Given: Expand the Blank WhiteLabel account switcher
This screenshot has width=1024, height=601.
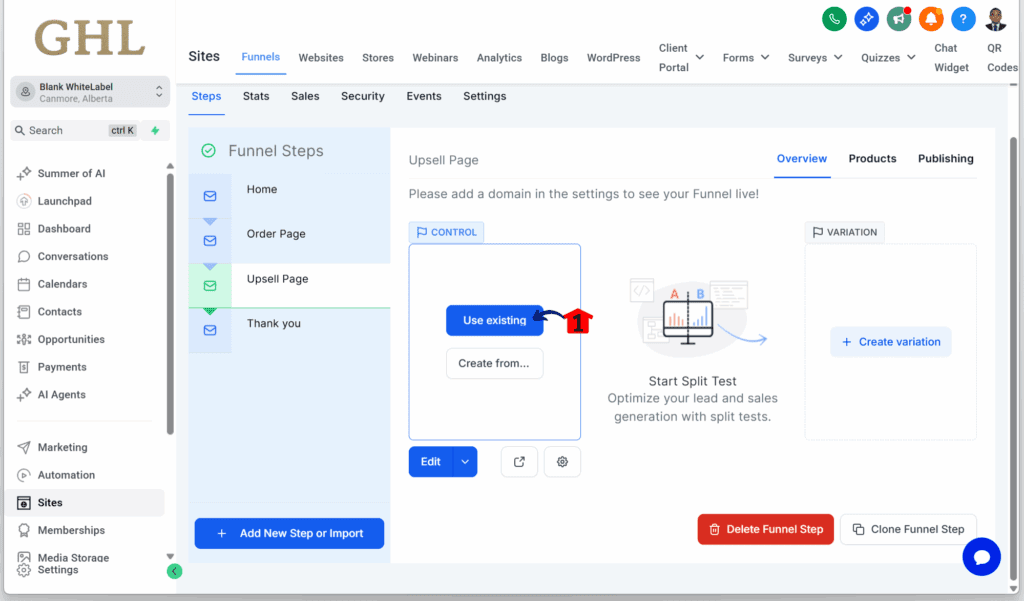Looking at the screenshot, I should click(90, 92).
